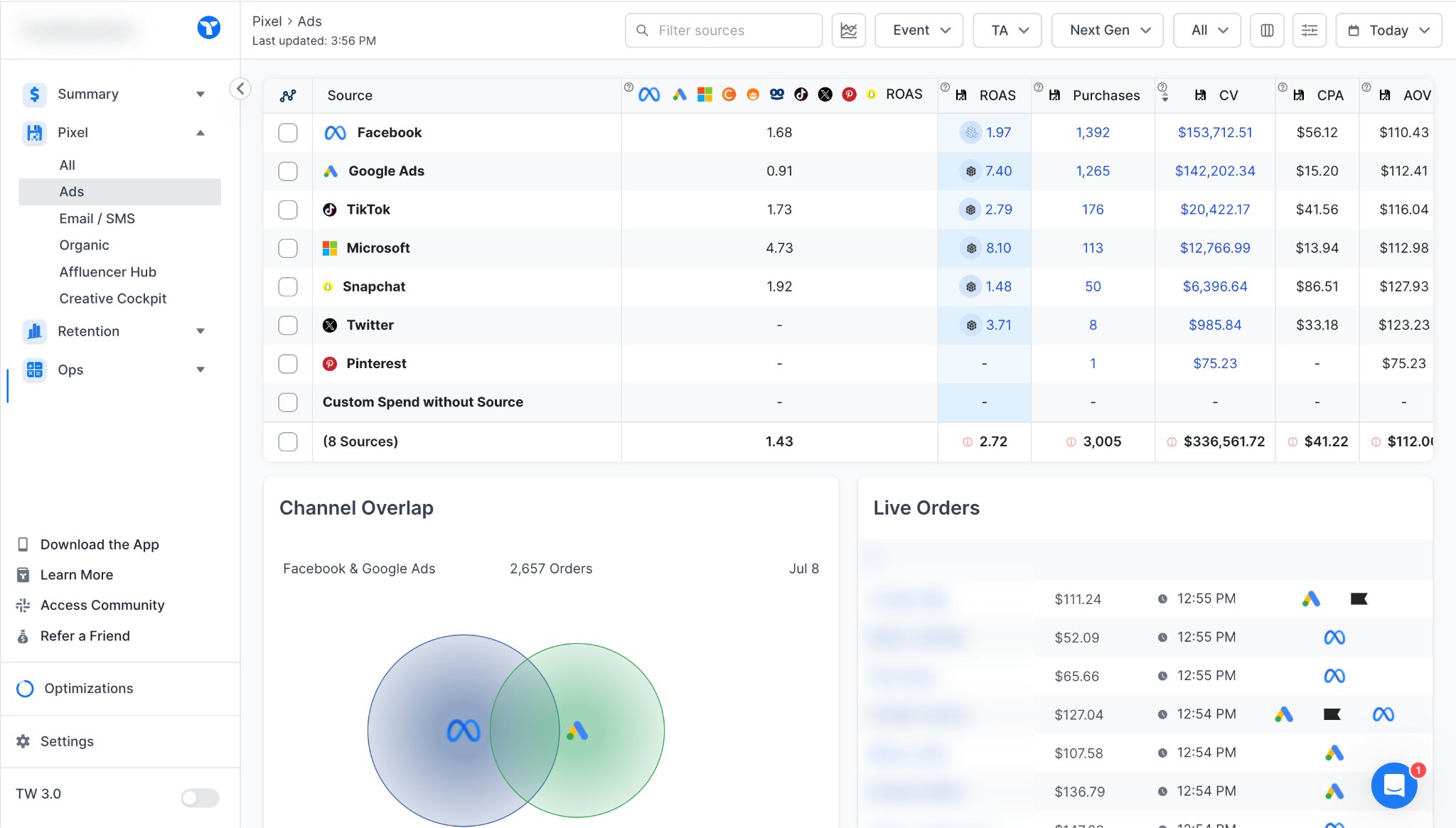
Task: Click Google Ads CV value $142,202.34
Action: click(x=1215, y=171)
